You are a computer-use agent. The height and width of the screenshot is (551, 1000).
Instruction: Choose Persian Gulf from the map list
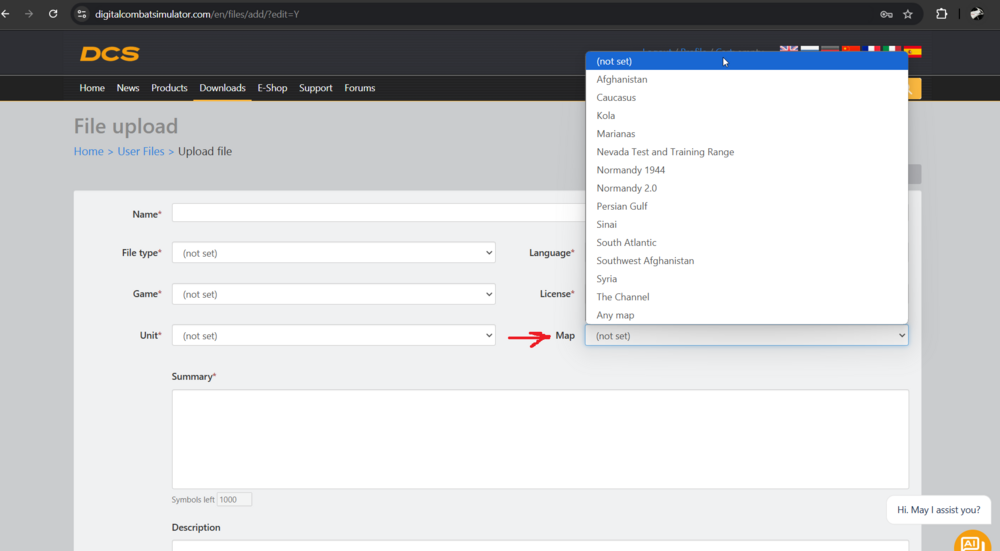622,206
